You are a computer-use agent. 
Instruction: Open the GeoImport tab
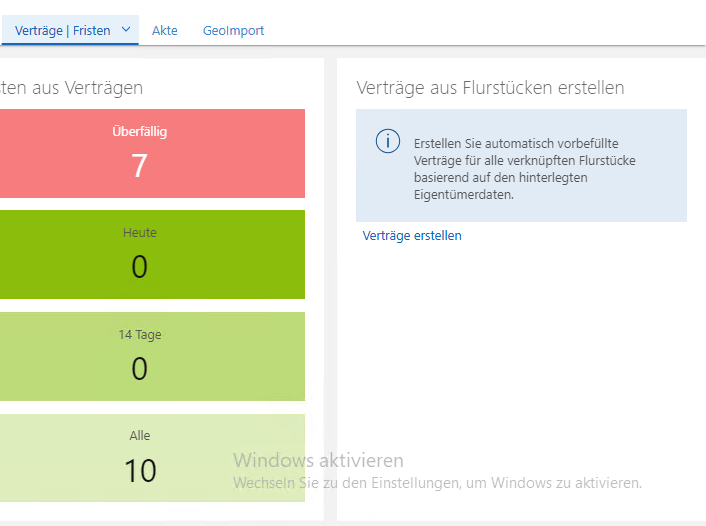(233, 31)
